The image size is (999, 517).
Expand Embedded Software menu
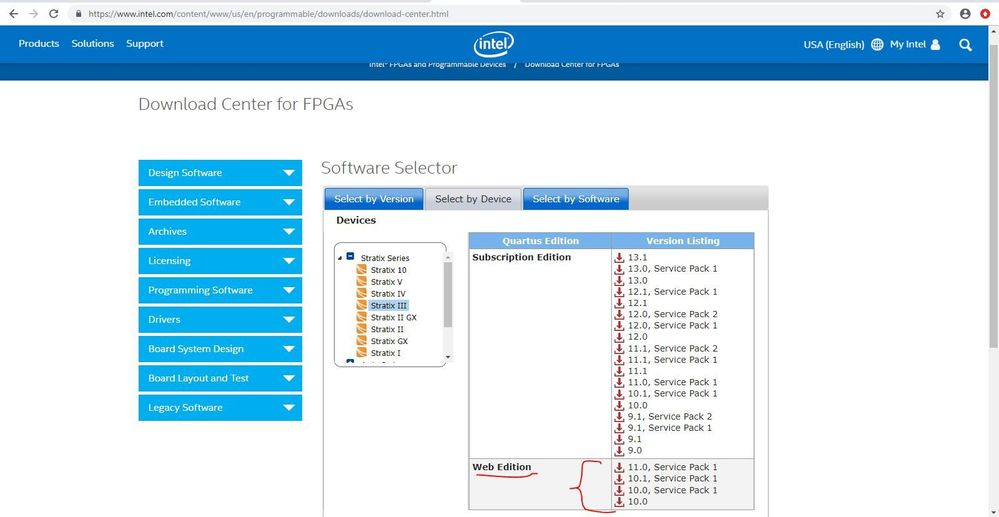pyautogui.click(x=220, y=202)
